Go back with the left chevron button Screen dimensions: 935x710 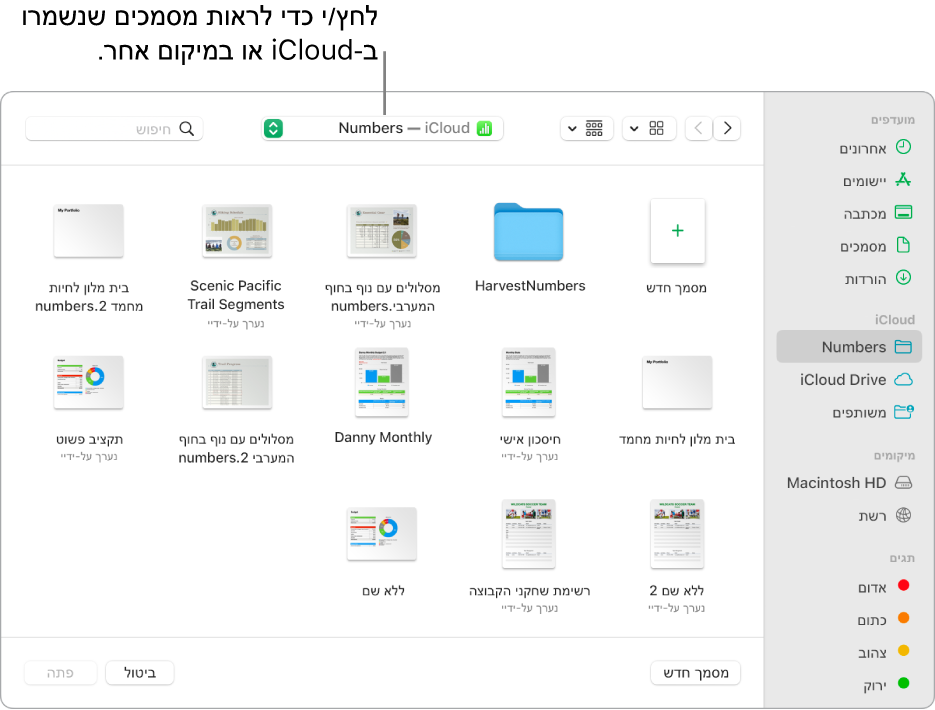(x=699, y=128)
